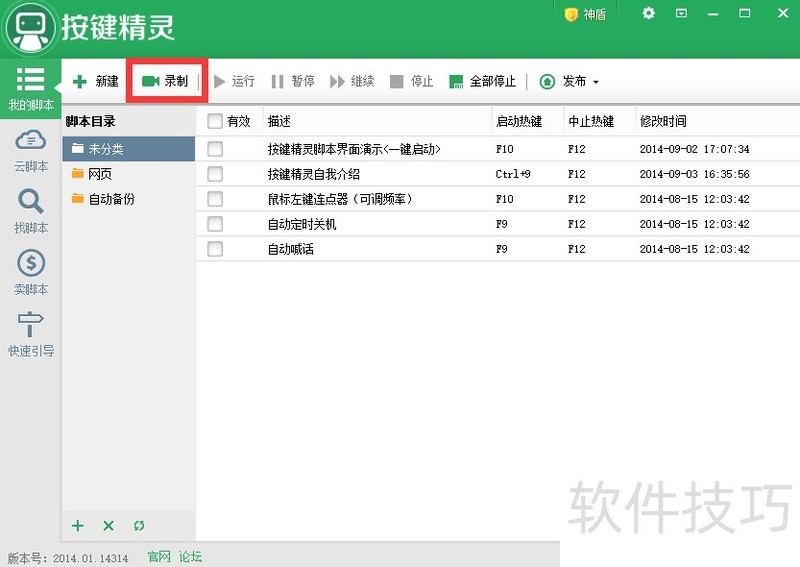Enable checkbox for 按键精灵自我介绍 script
The height and width of the screenshot is (567, 800).
(x=215, y=174)
